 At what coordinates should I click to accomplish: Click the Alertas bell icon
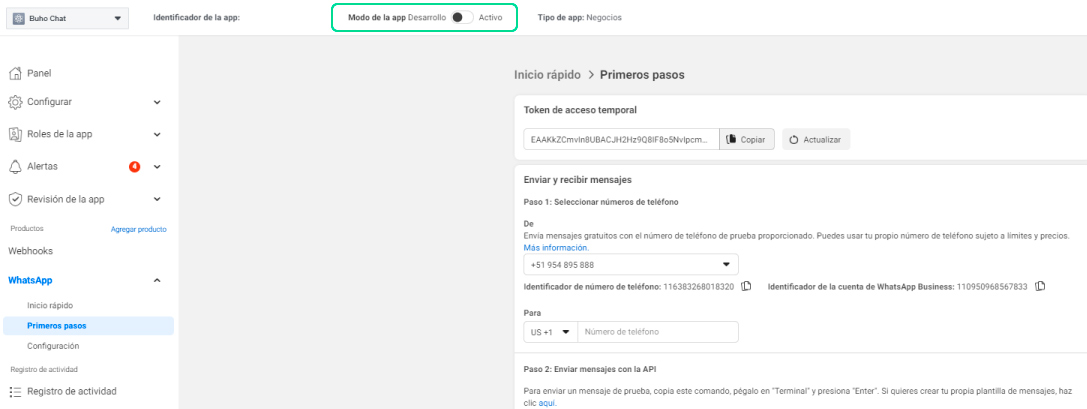click(15, 166)
